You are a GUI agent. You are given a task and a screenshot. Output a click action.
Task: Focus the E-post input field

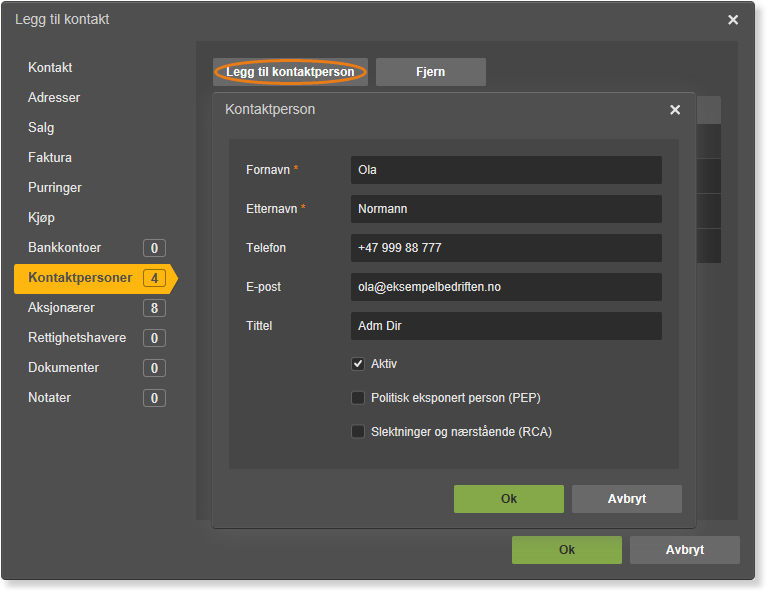click(506, 287)
